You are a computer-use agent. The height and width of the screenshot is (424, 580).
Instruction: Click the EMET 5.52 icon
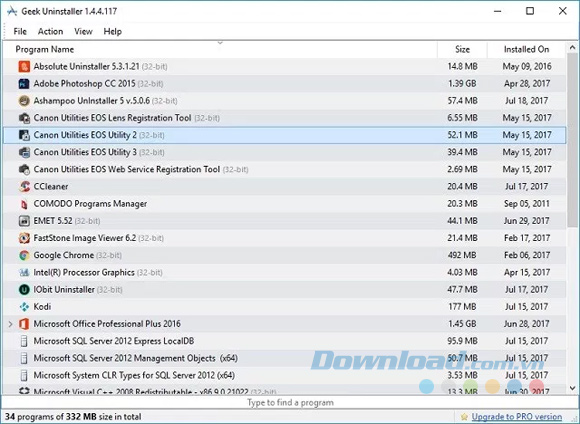click(x=24, y=221)
